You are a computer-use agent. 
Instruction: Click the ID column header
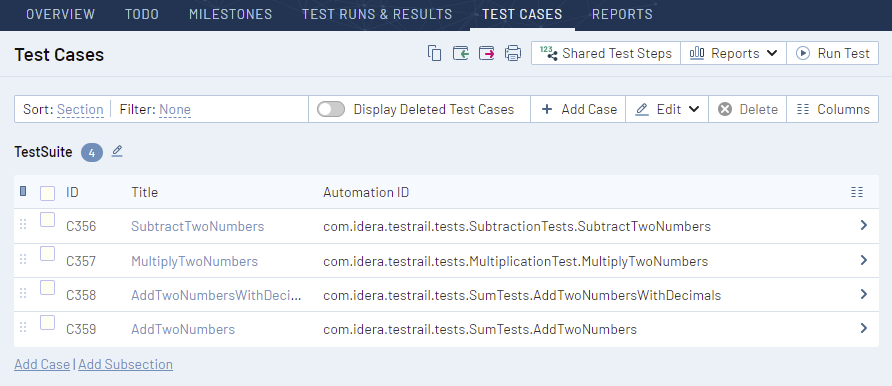coord(72,192)
